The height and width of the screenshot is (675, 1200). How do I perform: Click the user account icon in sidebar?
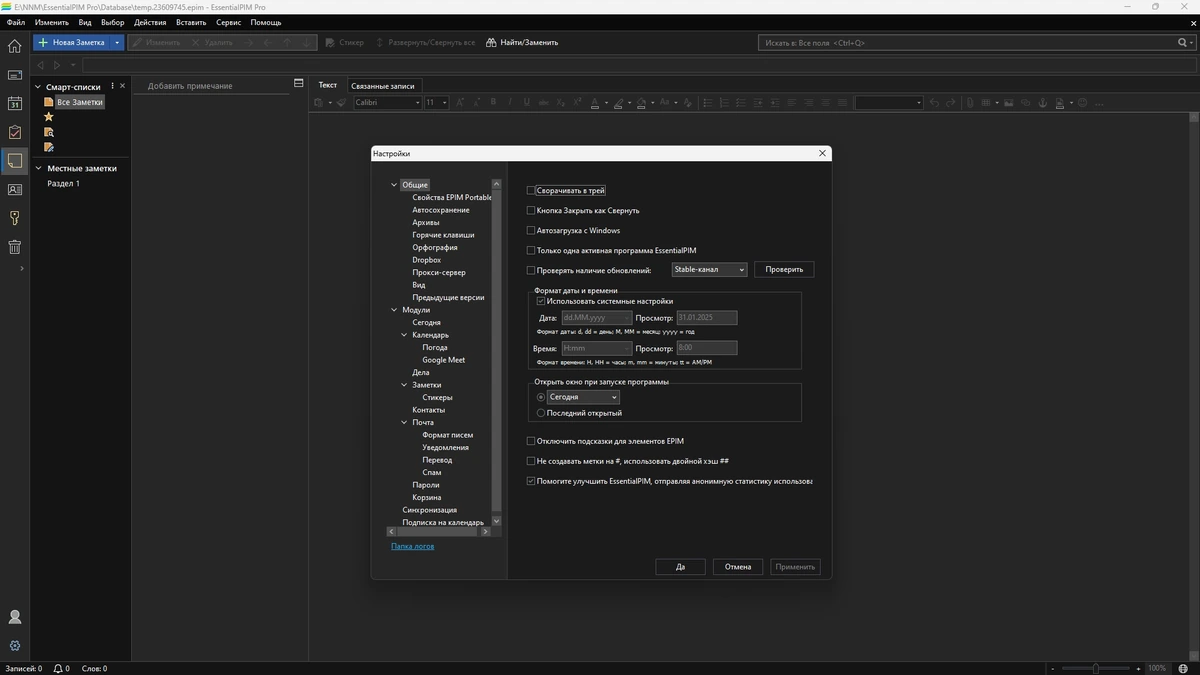[14, 617]
